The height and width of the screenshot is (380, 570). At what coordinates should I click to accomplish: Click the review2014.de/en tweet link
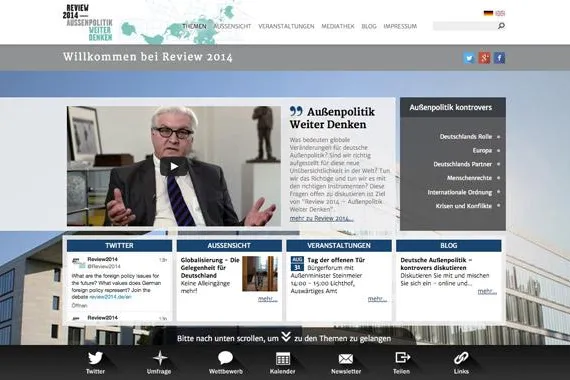coord(111,297)
